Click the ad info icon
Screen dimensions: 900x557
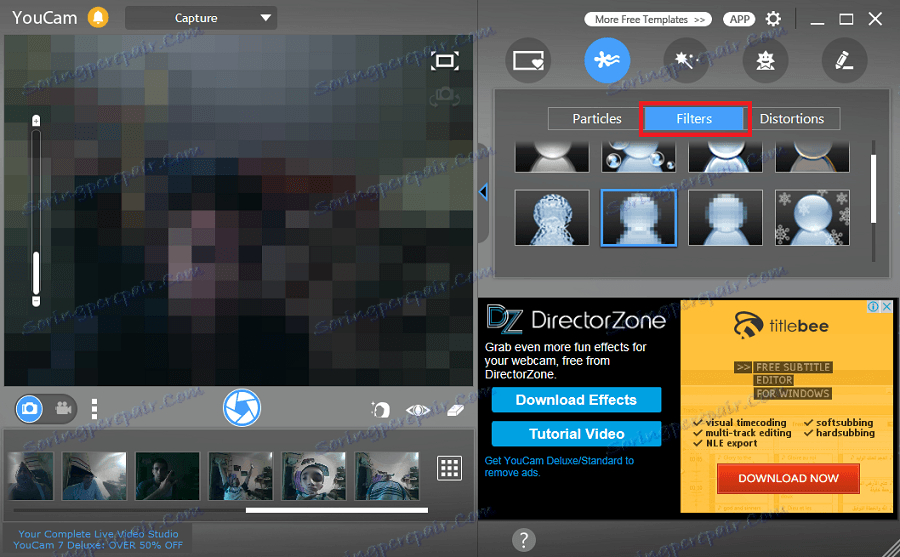point(873,307)
